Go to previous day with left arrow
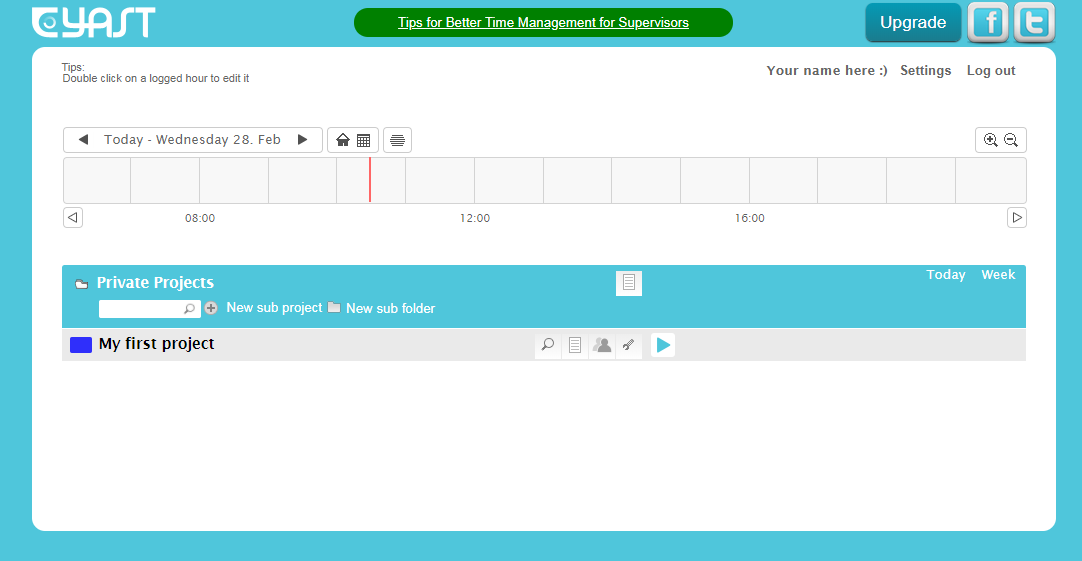 83,139
